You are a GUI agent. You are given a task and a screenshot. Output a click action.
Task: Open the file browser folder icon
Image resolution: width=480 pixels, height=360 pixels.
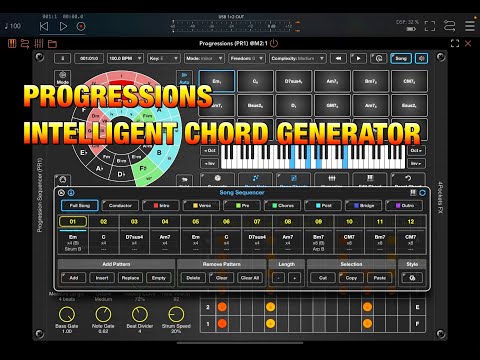[52, 44]
